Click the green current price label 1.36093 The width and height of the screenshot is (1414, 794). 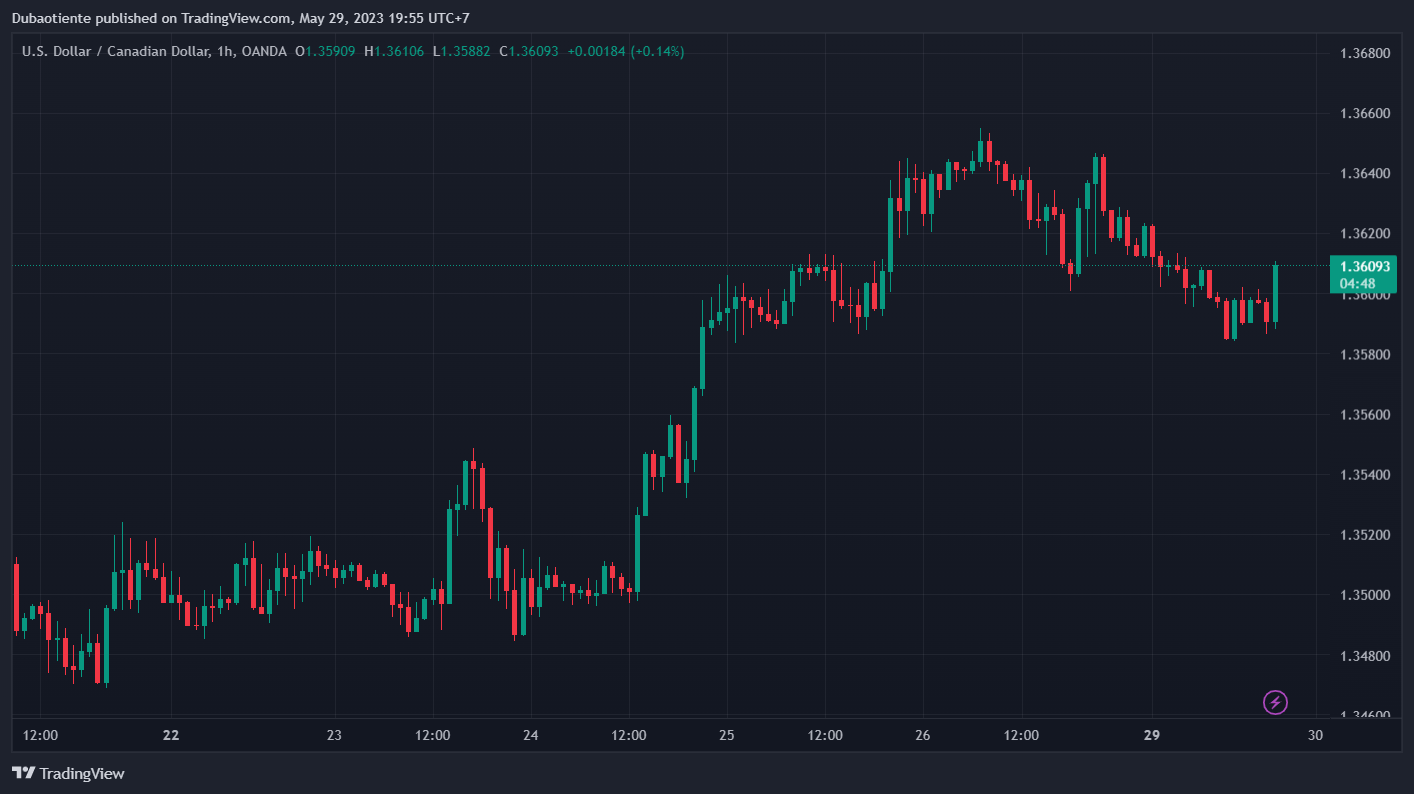pos(1365,266)
